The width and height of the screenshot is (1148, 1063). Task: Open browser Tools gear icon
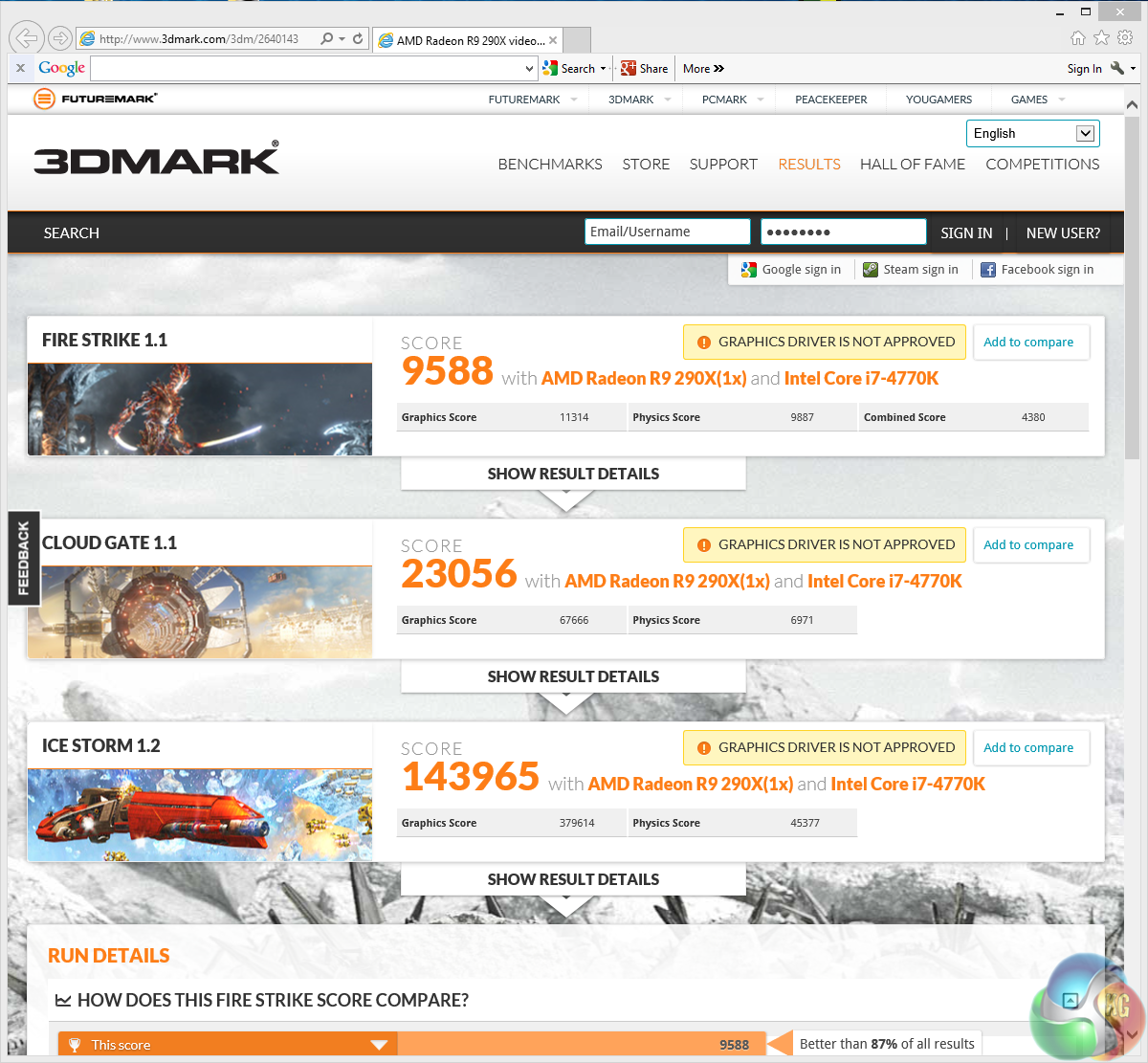[1125, 38]
